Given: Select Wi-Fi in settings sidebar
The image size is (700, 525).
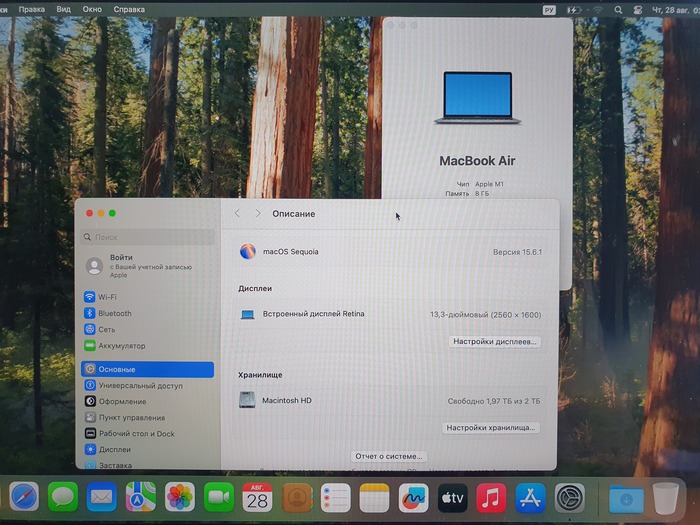Looking at the screenshot, I should (147, 297).
